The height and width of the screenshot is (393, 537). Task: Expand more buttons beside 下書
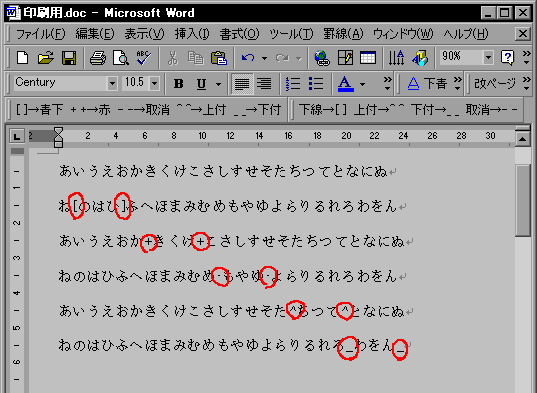pos(458,84)
